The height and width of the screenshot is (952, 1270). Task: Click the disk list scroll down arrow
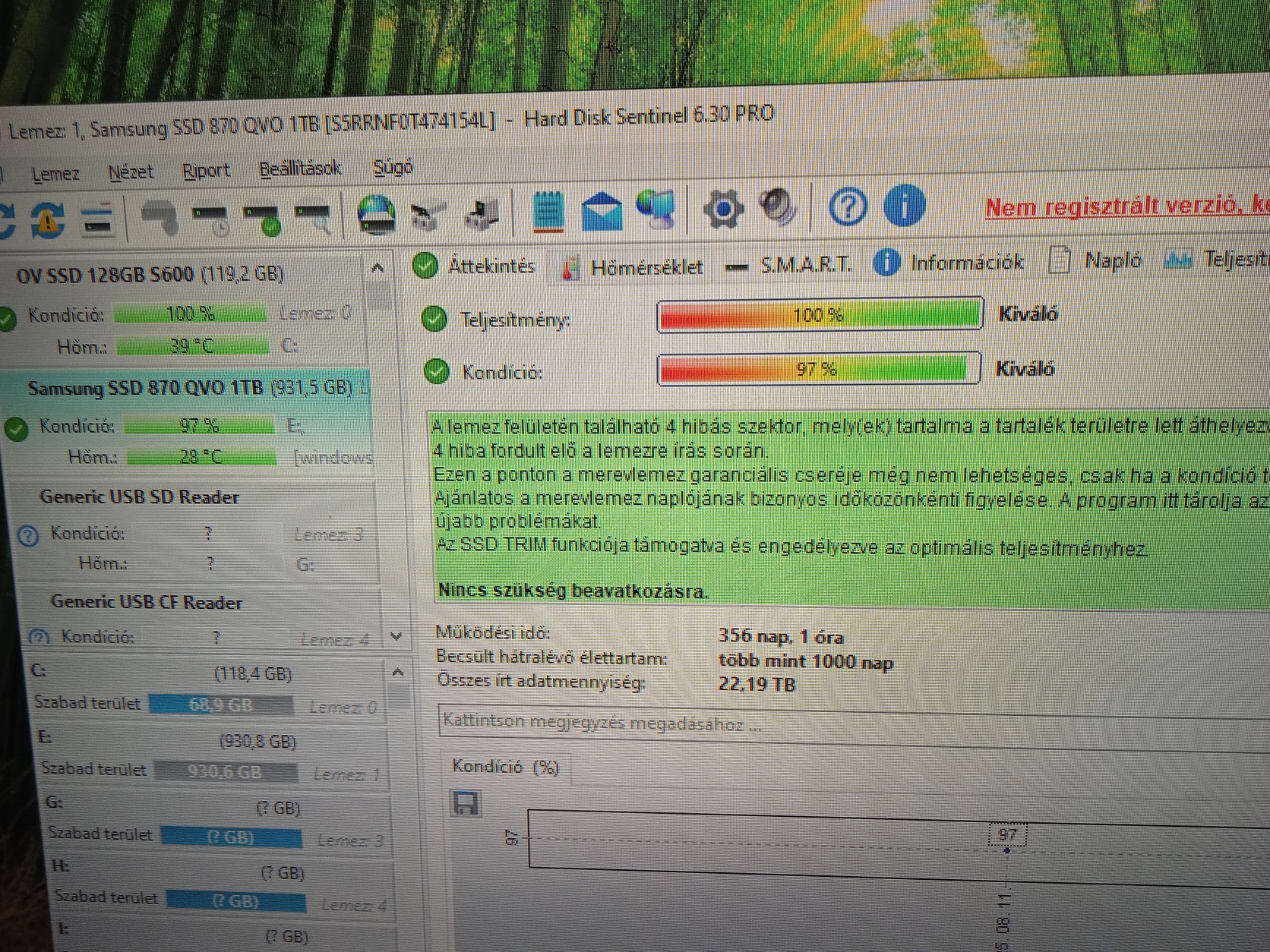tap(396, 636)
